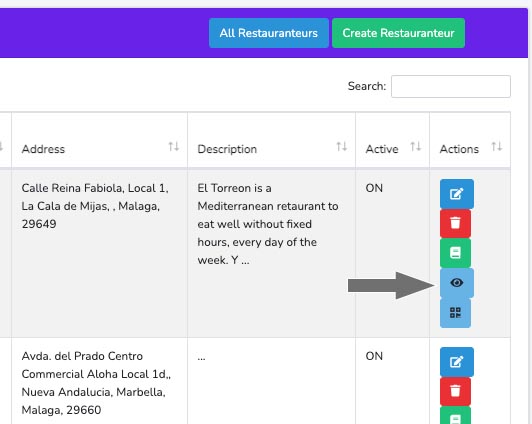Click ON status of Avda. del Prado row

tap(374, 356)
